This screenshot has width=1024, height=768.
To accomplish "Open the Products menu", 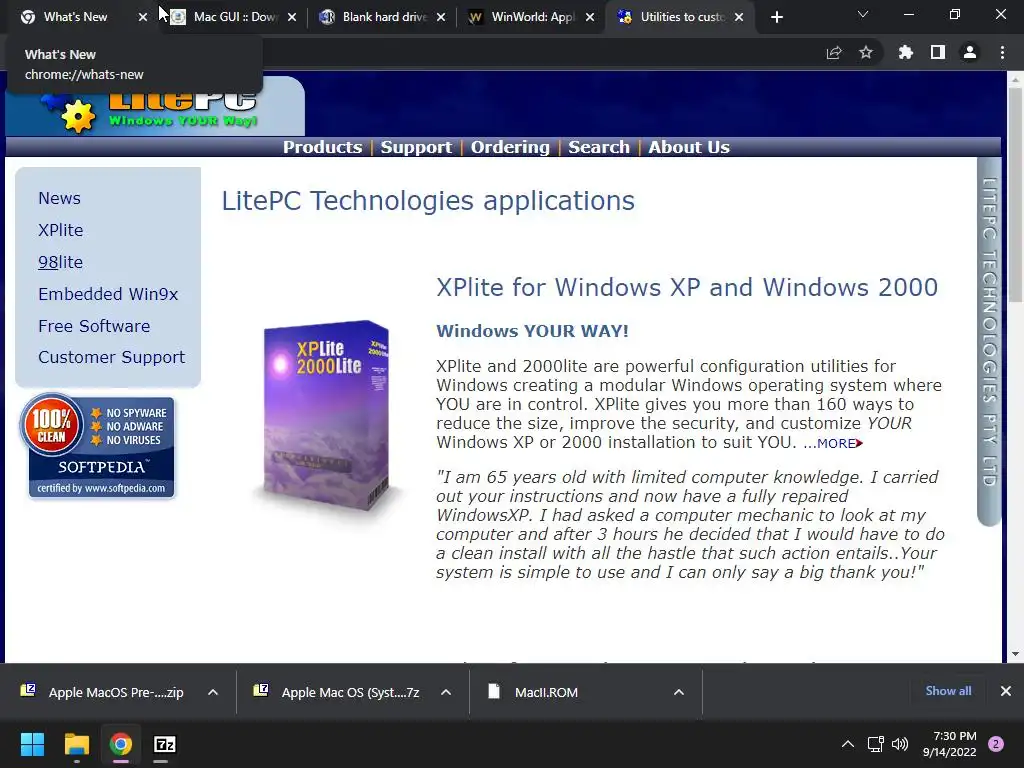I will coord(323,147).
